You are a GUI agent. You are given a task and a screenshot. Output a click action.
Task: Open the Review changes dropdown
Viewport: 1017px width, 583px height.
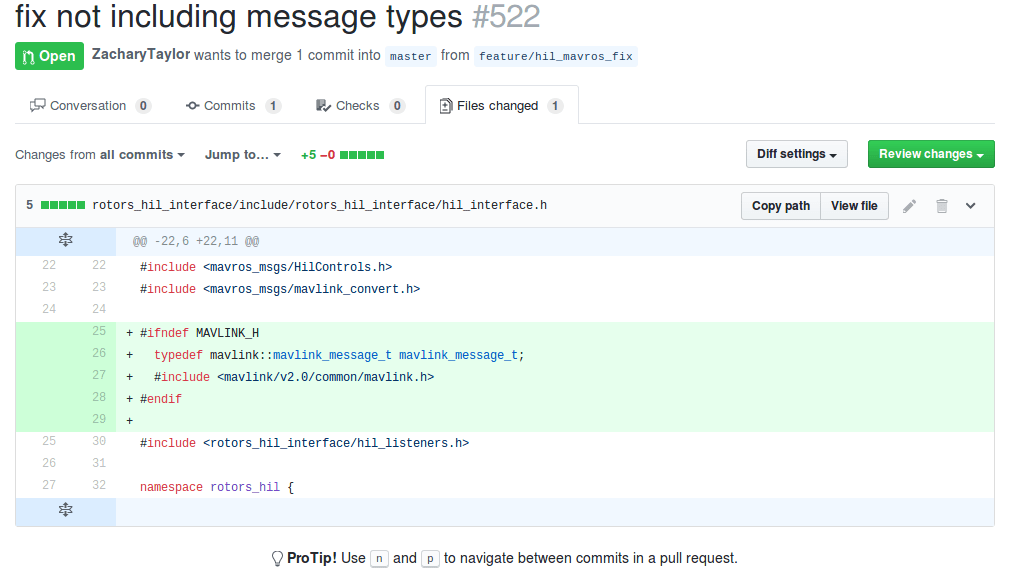(x=931, y=154)
